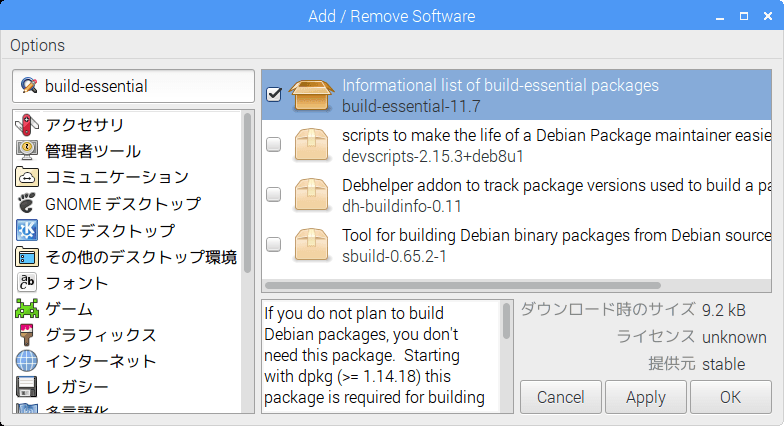The height and width of the screenshot is (426, 784).
Task: Enable the dh-buildinfo-0.11 checkbox
Action: [x=274, y=194]
